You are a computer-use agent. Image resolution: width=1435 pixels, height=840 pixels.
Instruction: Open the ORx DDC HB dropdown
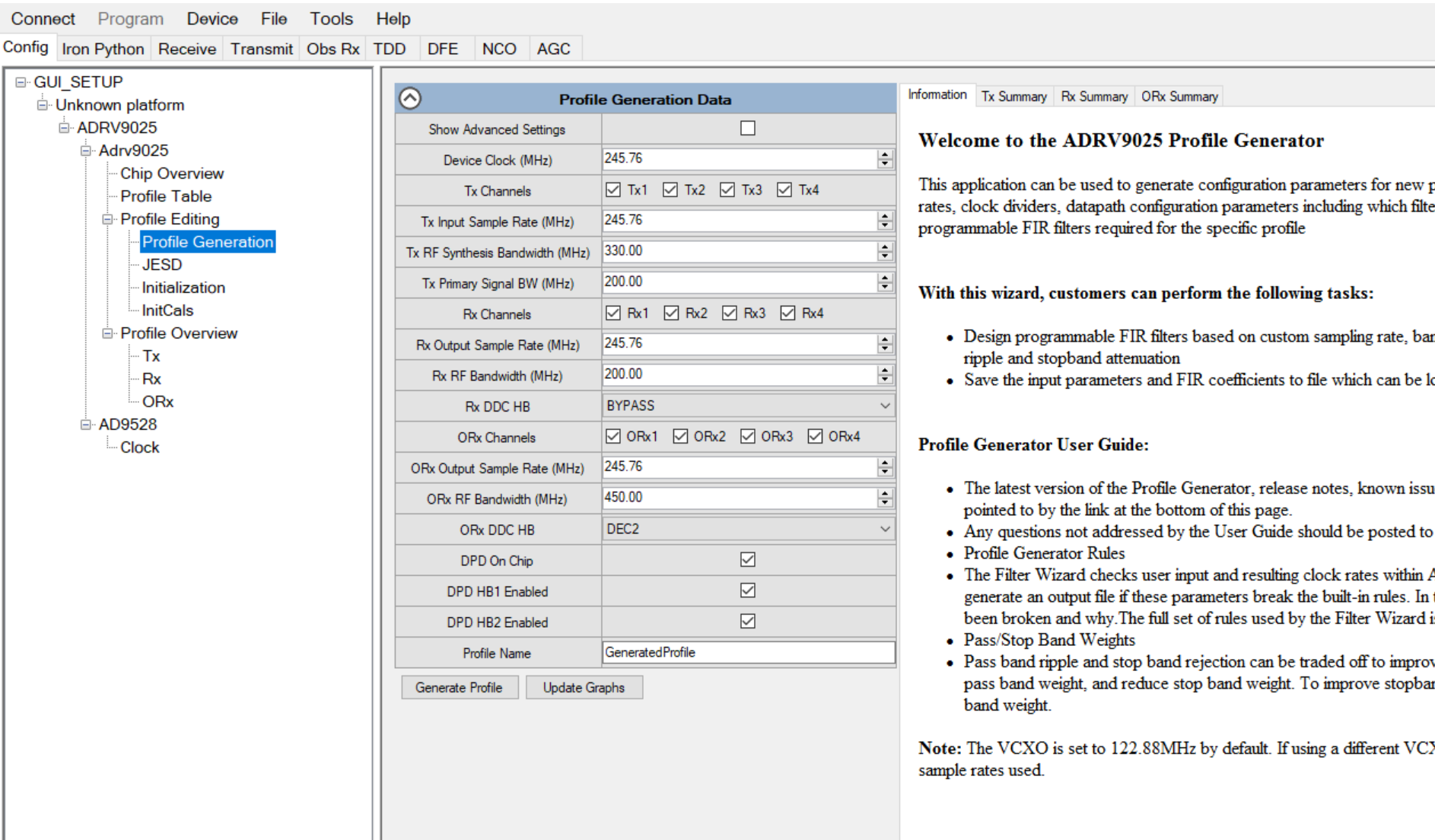(748, 529)
